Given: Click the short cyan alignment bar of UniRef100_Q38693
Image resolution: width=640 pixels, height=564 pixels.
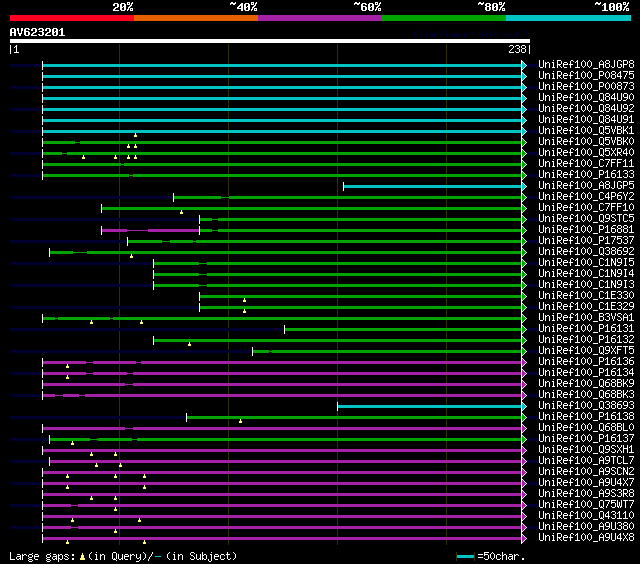Looking at the screenshot, I should pyautogui.click(x=430, y=406).
